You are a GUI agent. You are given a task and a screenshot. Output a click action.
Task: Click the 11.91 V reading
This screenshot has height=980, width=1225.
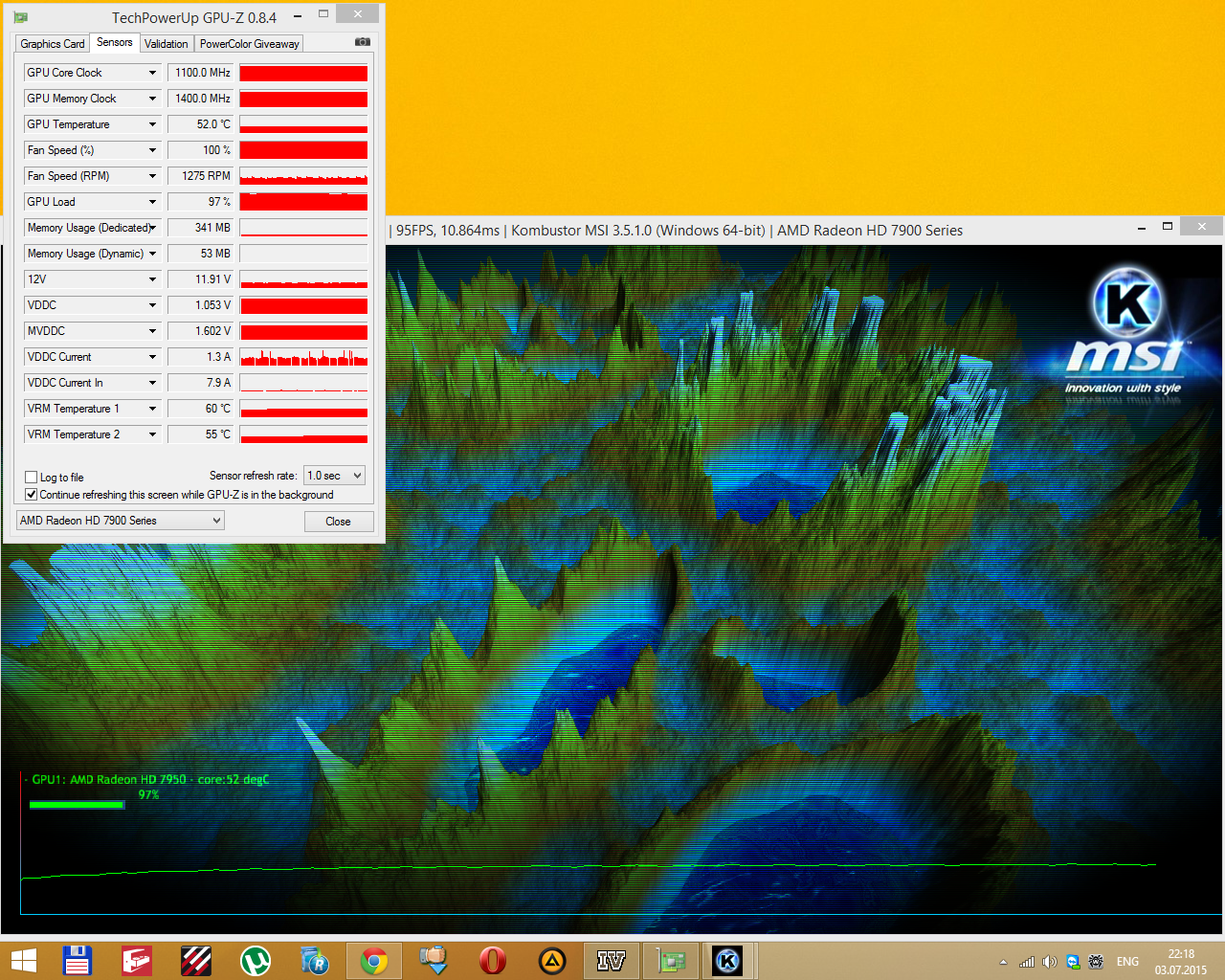[x=201, y=279]
